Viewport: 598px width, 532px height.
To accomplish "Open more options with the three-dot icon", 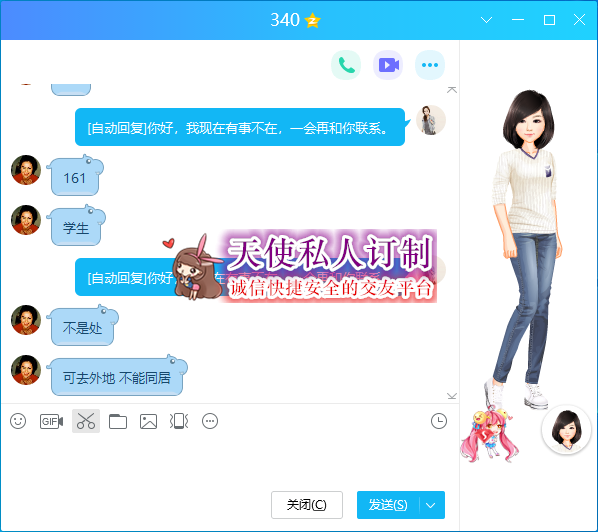I will pyautogui.click(x=430, y=65).
